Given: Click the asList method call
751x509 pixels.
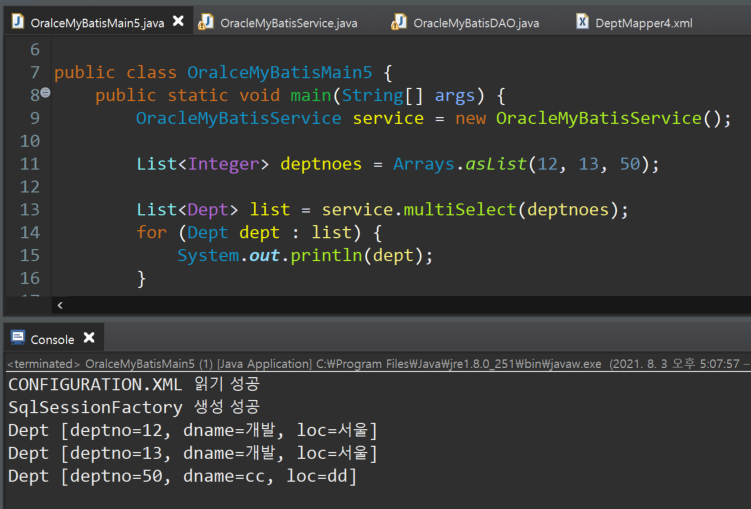Looking at the screenshot, I should [496, 164].
